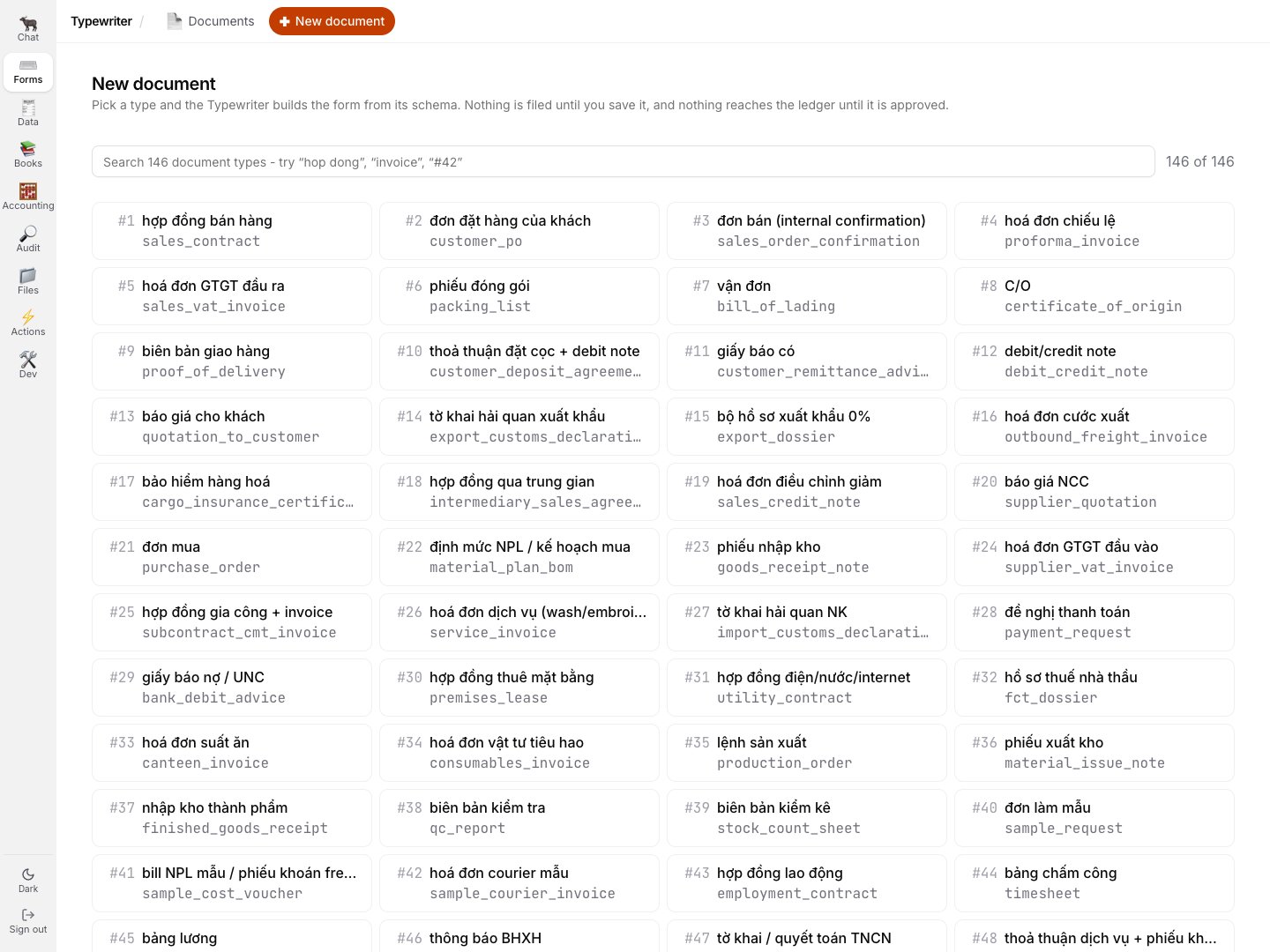Pick #39 biên bản kiểm kê

click(x=807, y=818)
